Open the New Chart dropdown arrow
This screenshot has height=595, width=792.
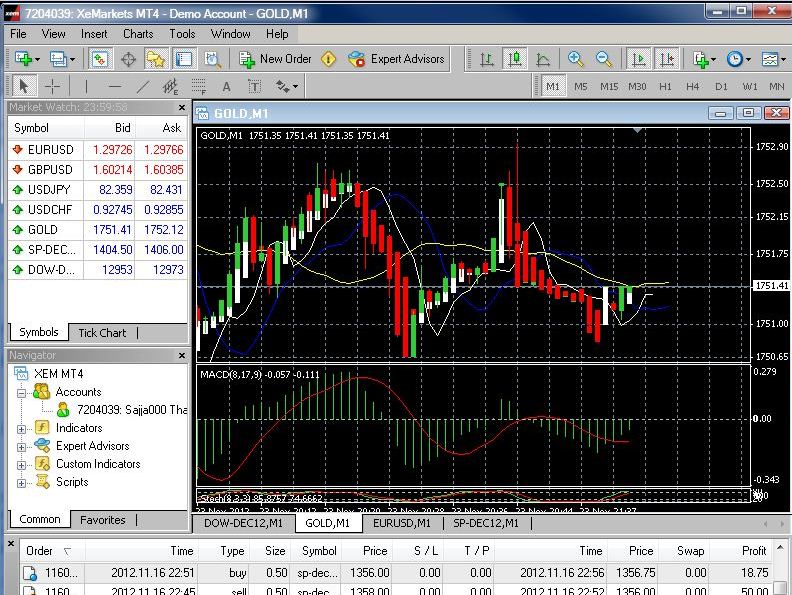37,60
